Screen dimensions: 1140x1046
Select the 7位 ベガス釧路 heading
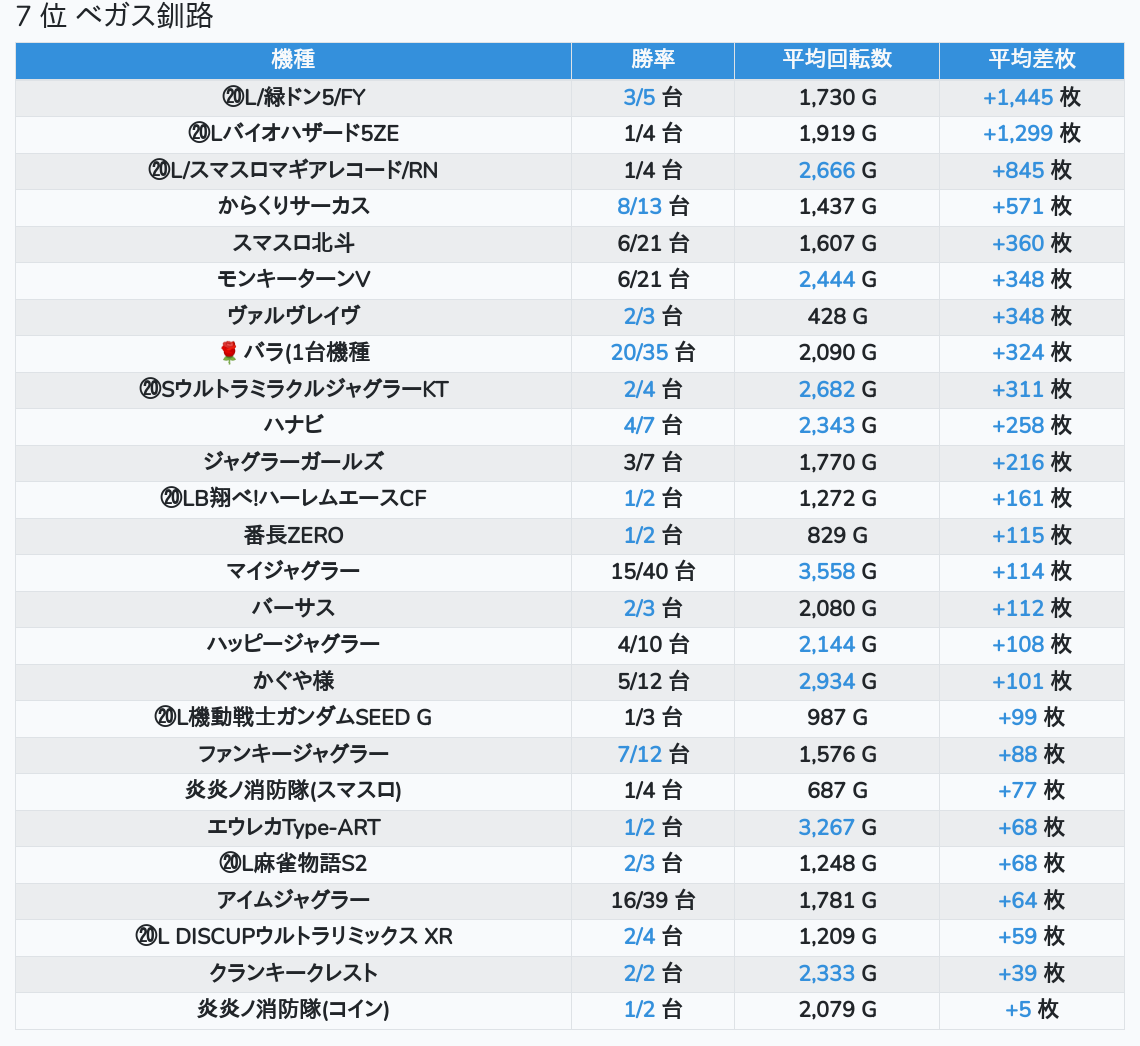(x=114, y=16)
